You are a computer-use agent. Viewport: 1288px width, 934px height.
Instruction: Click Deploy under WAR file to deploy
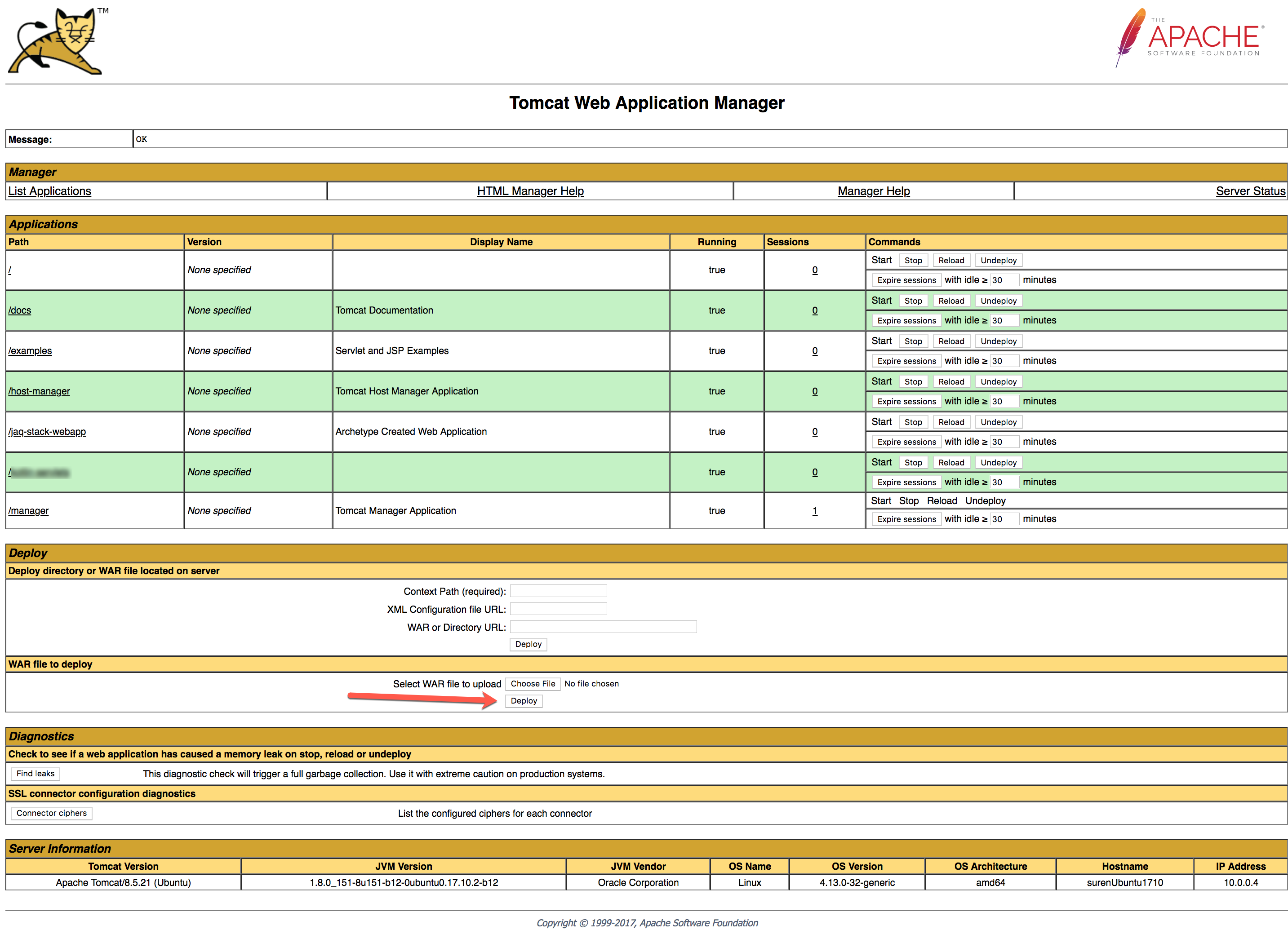click(x=523, y=701)
